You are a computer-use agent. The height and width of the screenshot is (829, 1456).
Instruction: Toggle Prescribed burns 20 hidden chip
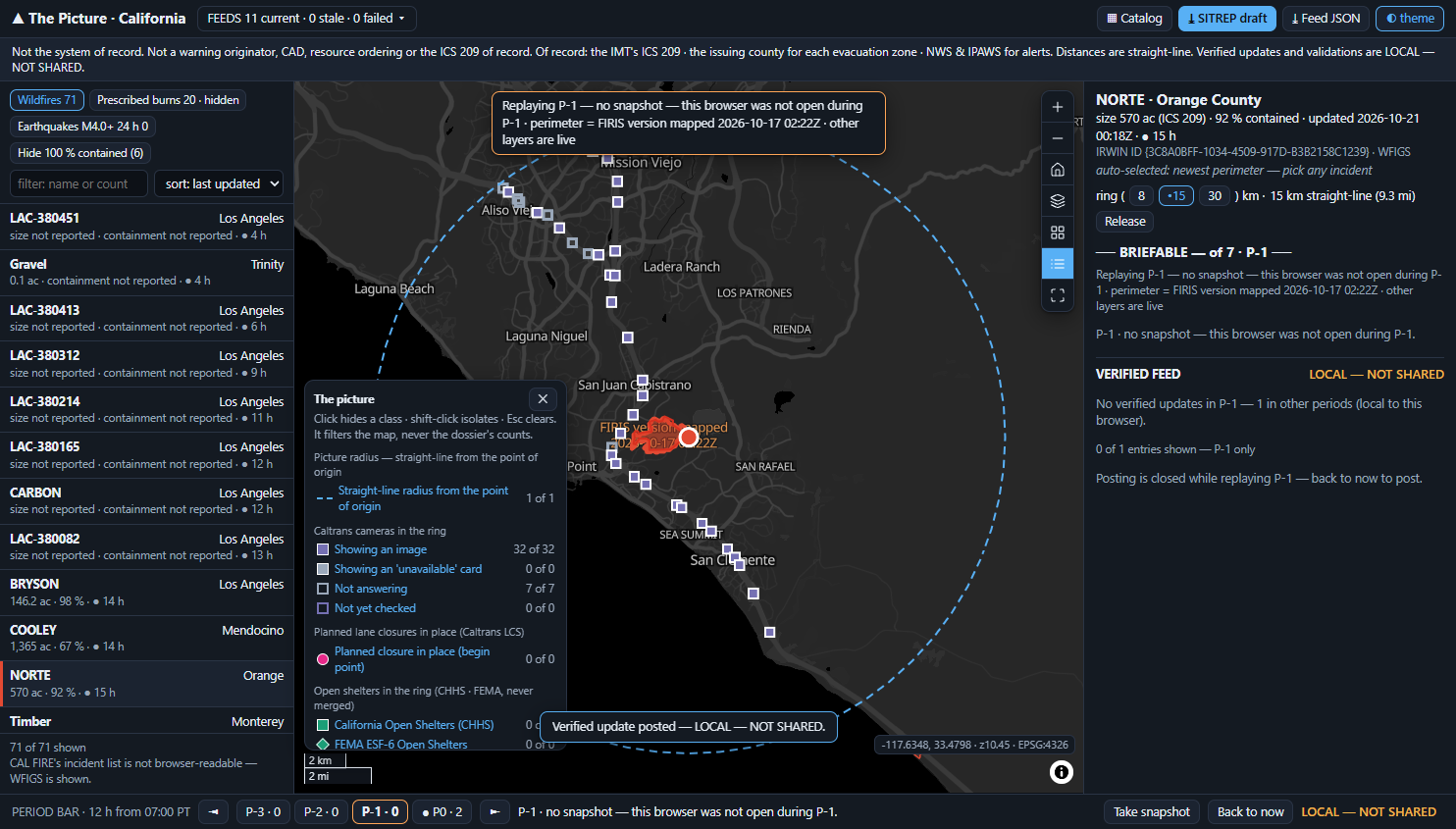pos(168,100)
